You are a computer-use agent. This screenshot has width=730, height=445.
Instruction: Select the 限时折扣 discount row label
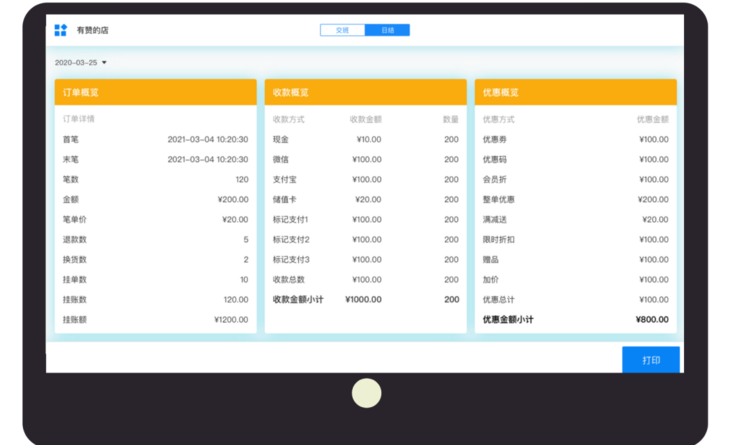coord(499,239)
